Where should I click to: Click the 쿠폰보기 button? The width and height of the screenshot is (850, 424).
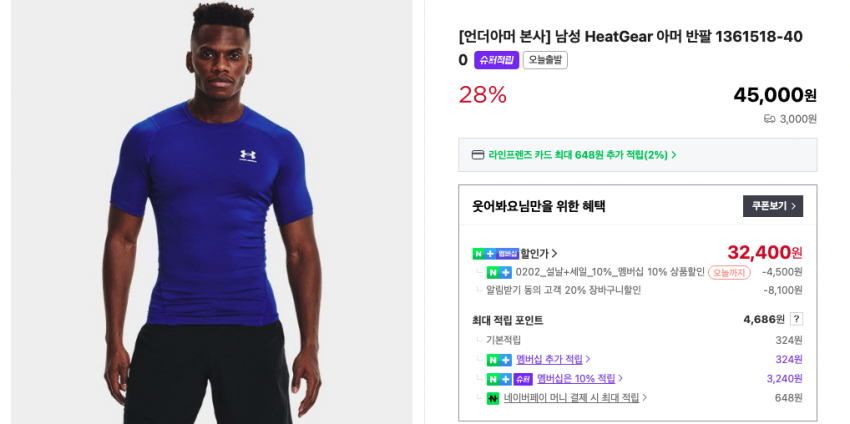772,206
